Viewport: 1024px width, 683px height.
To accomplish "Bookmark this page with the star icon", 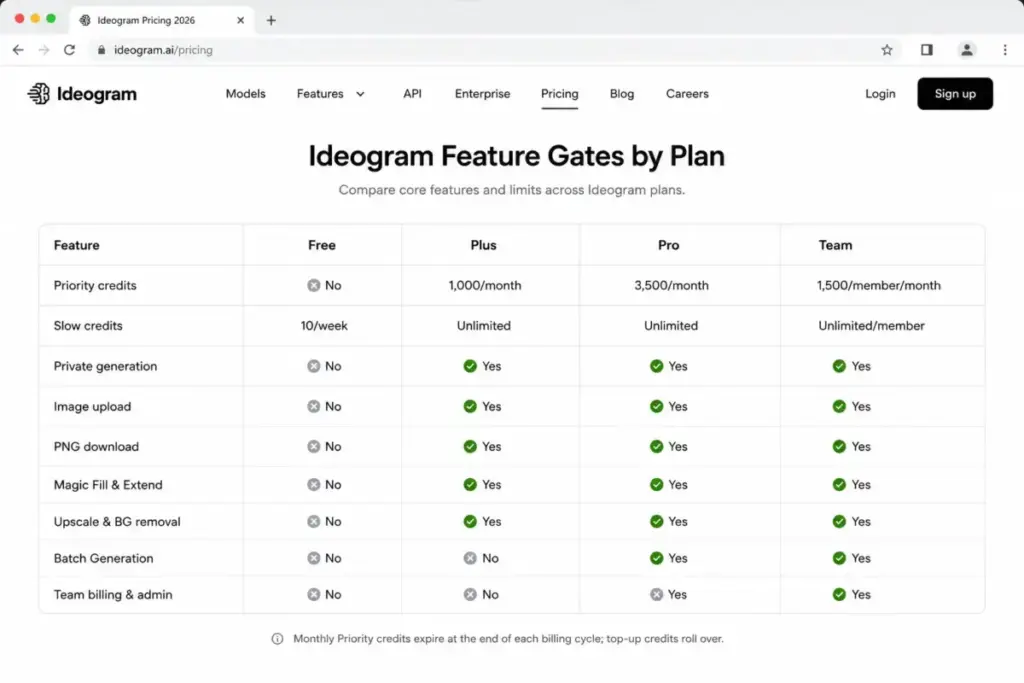I will [886, 50].
